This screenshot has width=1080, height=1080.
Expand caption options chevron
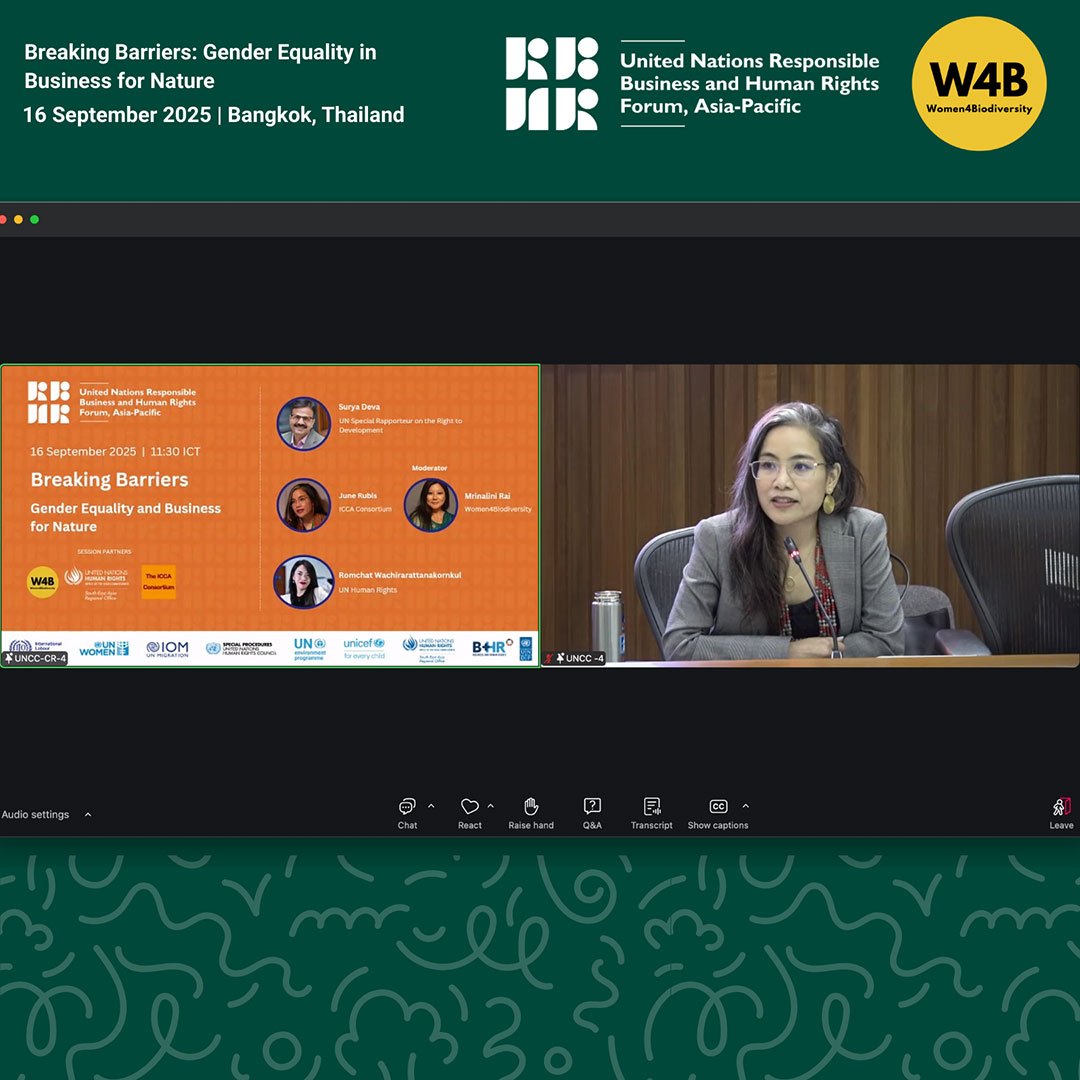coord(745,806)
